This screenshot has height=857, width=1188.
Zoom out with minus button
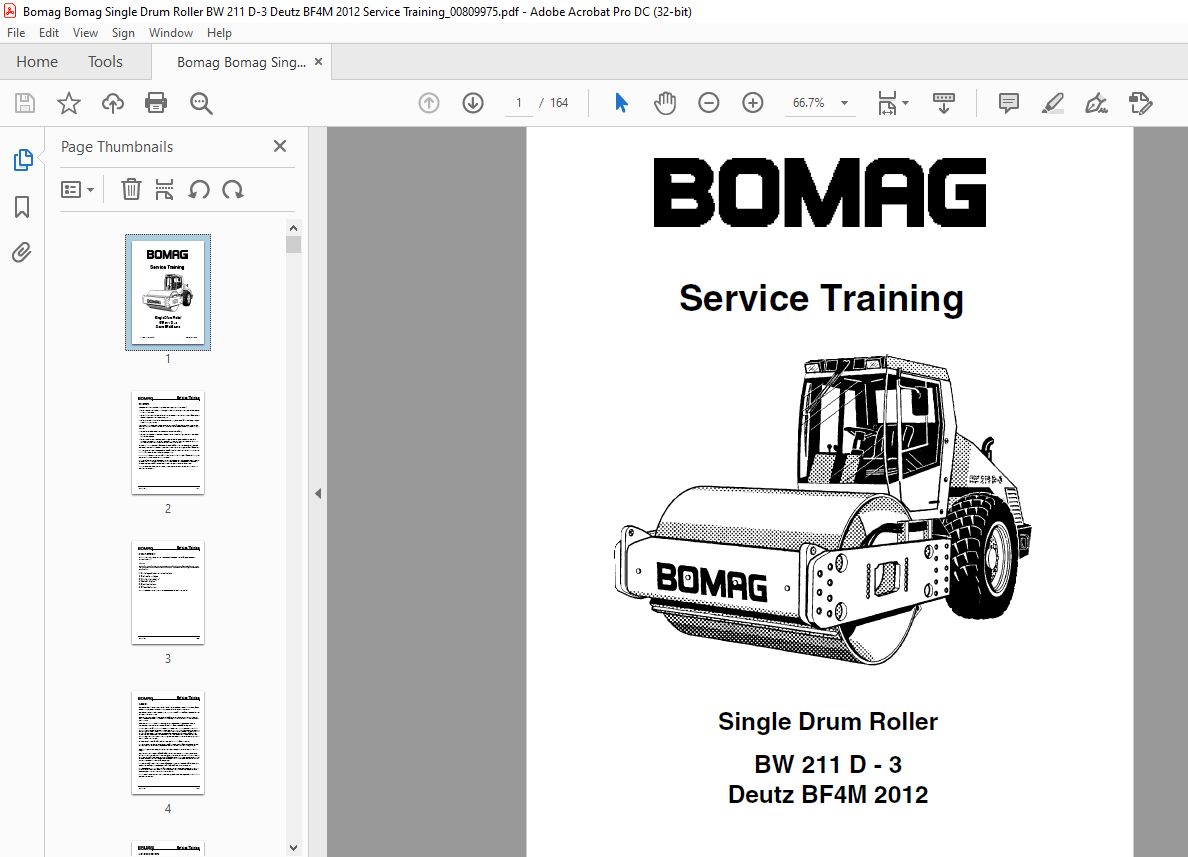pos(708,103)
